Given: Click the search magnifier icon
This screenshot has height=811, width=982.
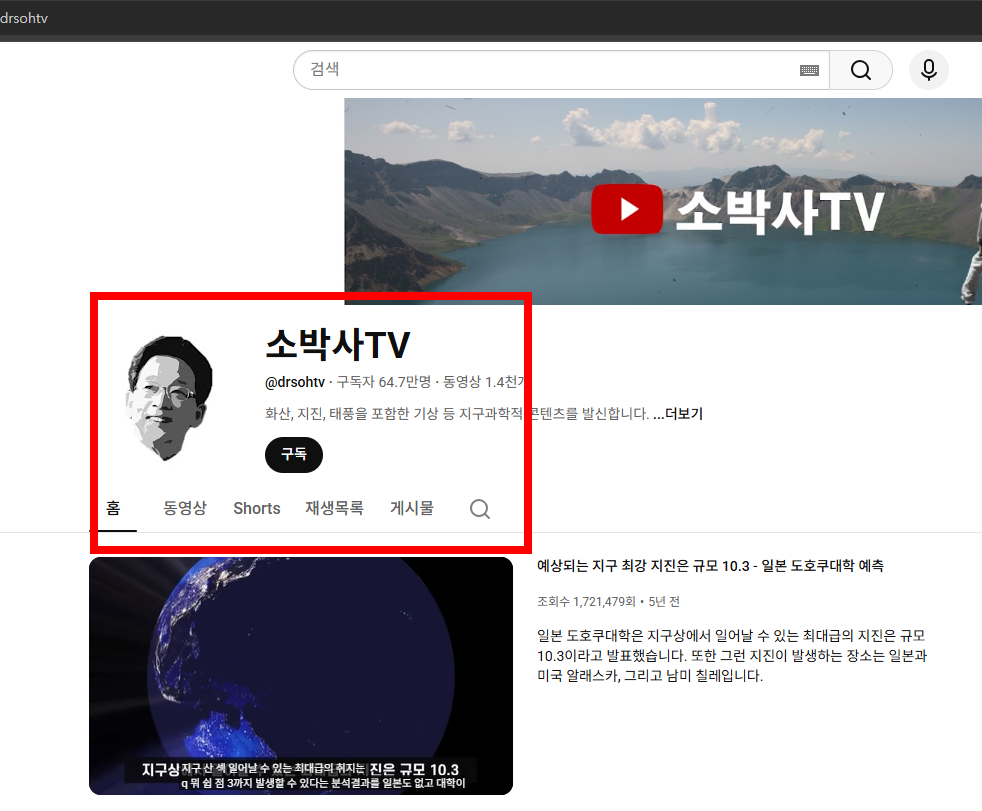Looking at the screenshot, I should [860, 70].
